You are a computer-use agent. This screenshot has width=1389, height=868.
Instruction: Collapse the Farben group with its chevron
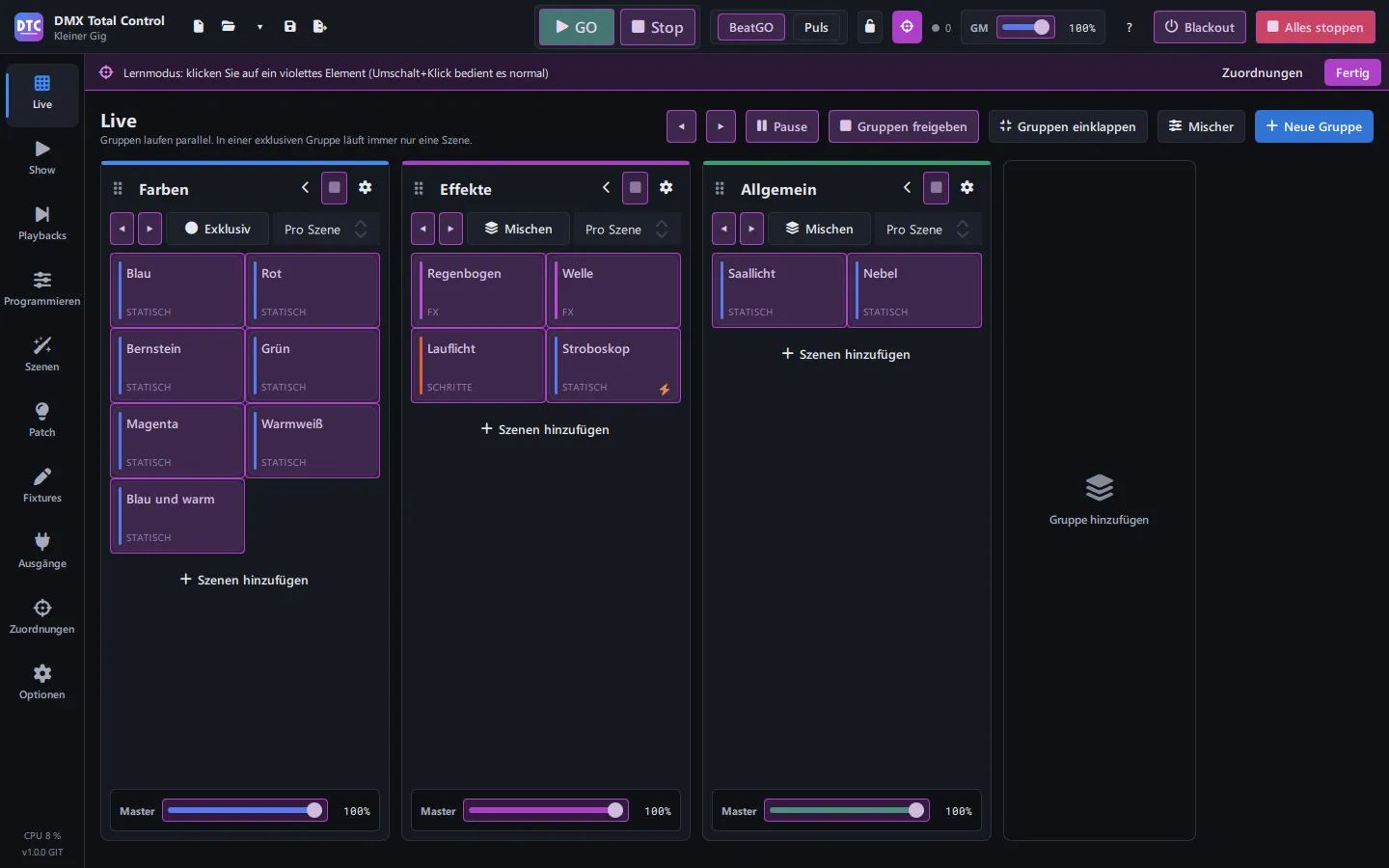coord(305,188)
